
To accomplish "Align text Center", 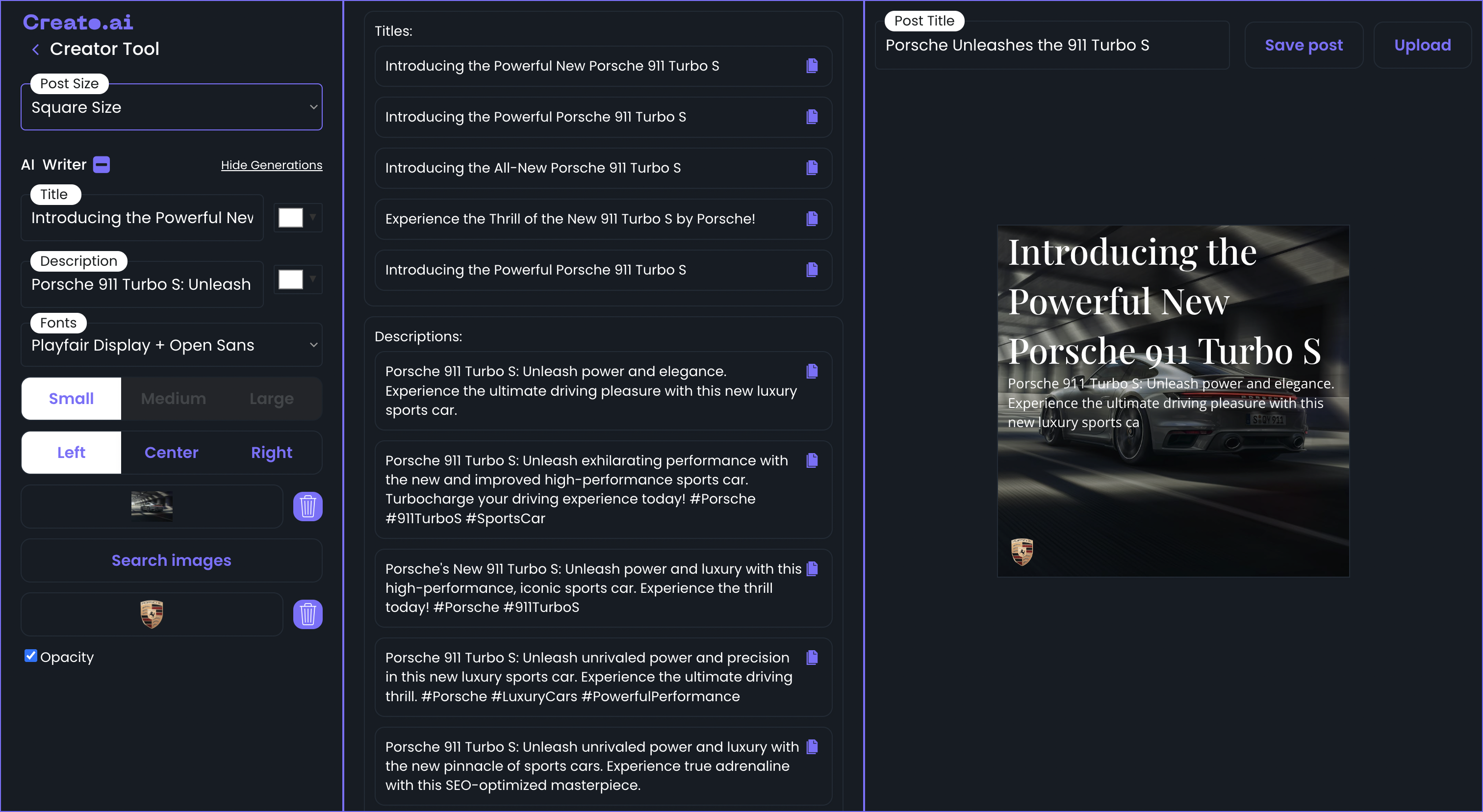I will pos(171,452).
